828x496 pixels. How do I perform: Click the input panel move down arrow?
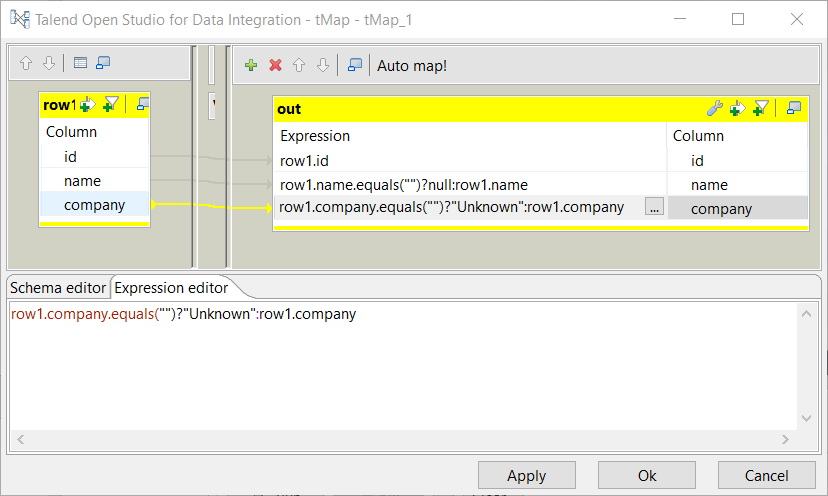[x=49, y=63]
